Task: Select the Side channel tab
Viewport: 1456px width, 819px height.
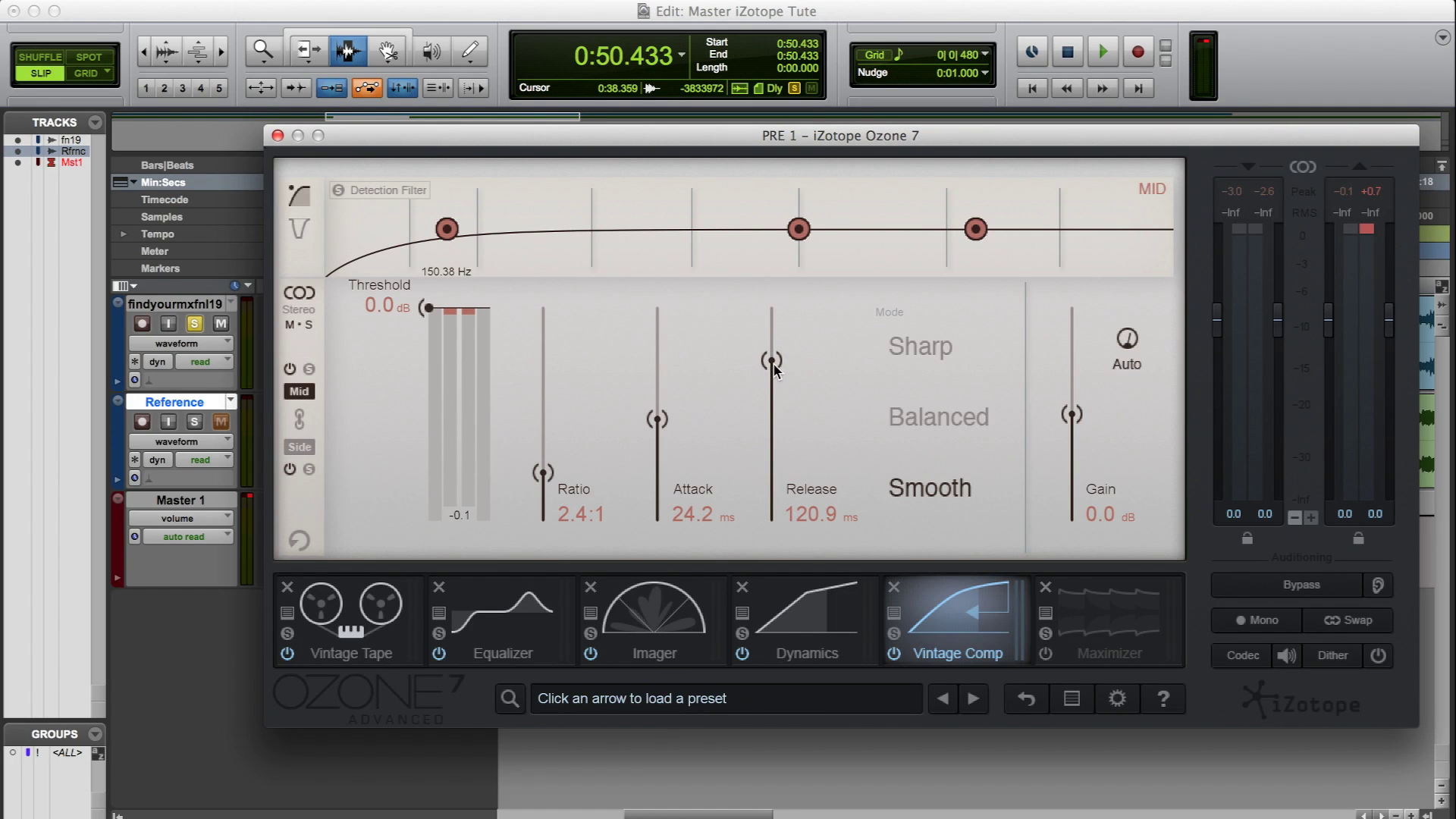Action: point(299,447)
